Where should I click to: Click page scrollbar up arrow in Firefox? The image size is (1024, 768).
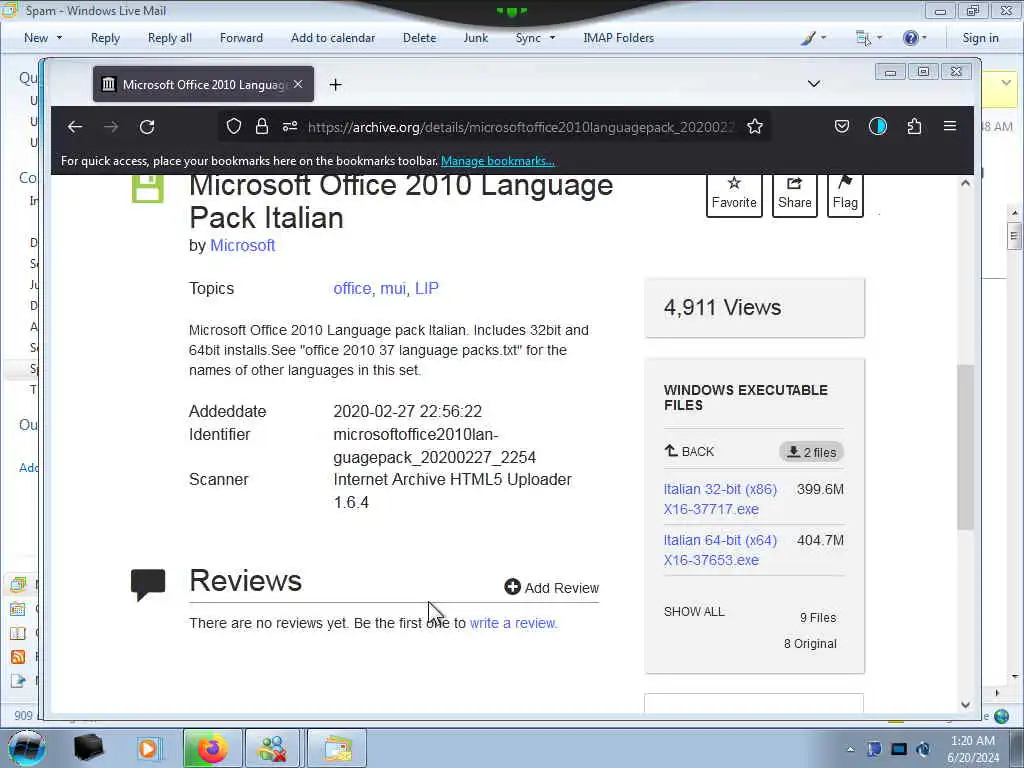[966, 184]
